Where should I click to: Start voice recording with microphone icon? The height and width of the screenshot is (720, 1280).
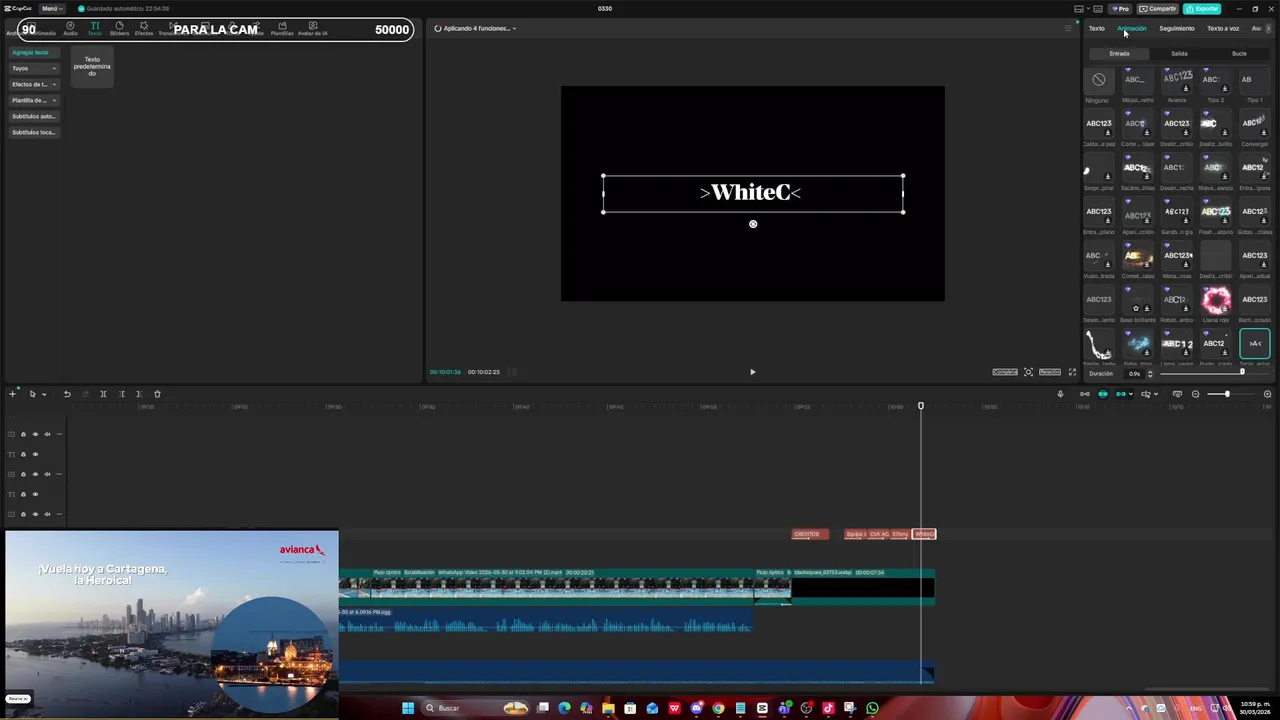click(1060, 394)
